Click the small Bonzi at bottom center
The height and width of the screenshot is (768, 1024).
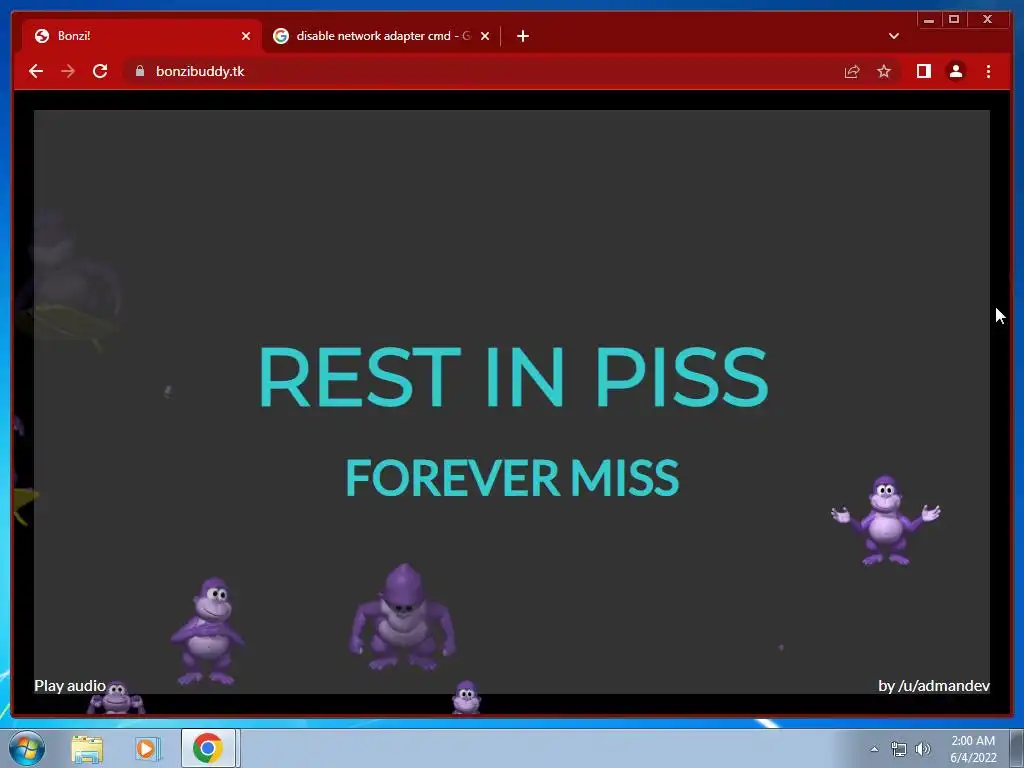466,697
